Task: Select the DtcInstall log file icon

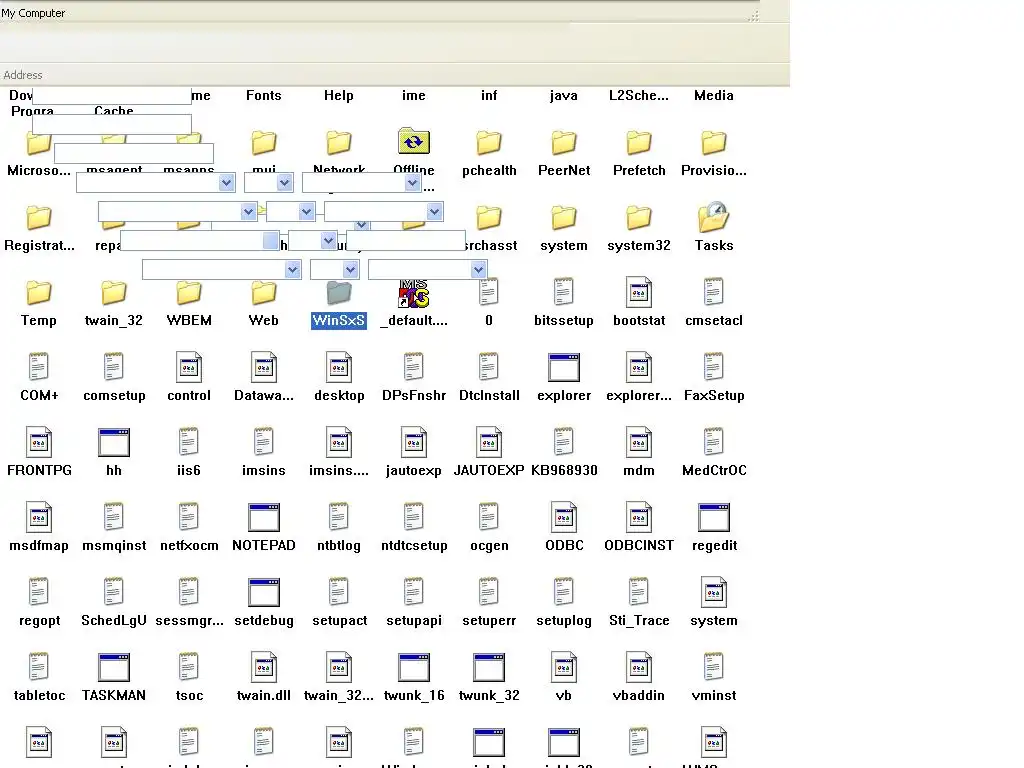Action: pos(488,366)
